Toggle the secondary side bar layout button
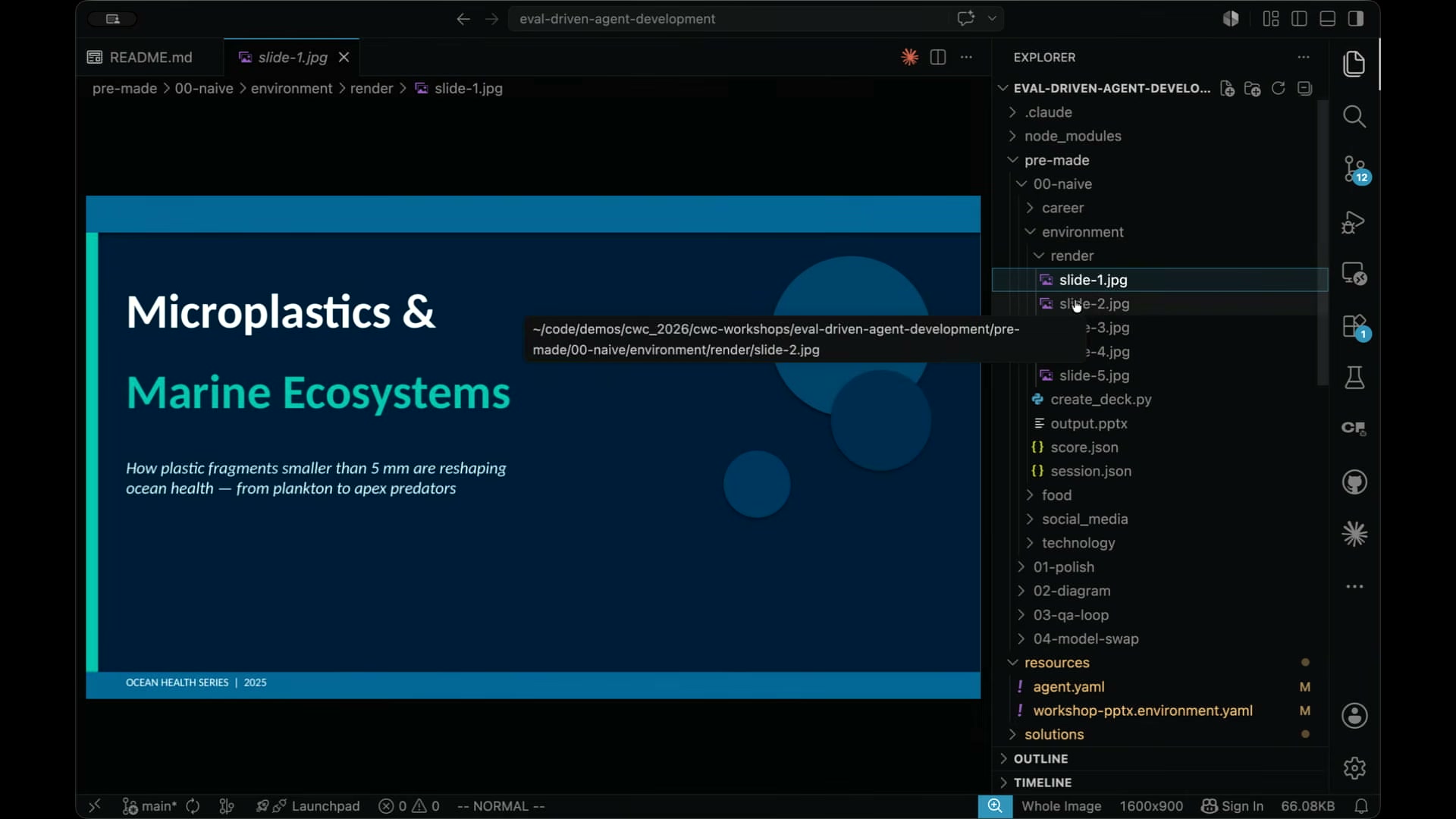Screen dimensions: 1456x819 pyautogui.click(x=1356, y=19)
